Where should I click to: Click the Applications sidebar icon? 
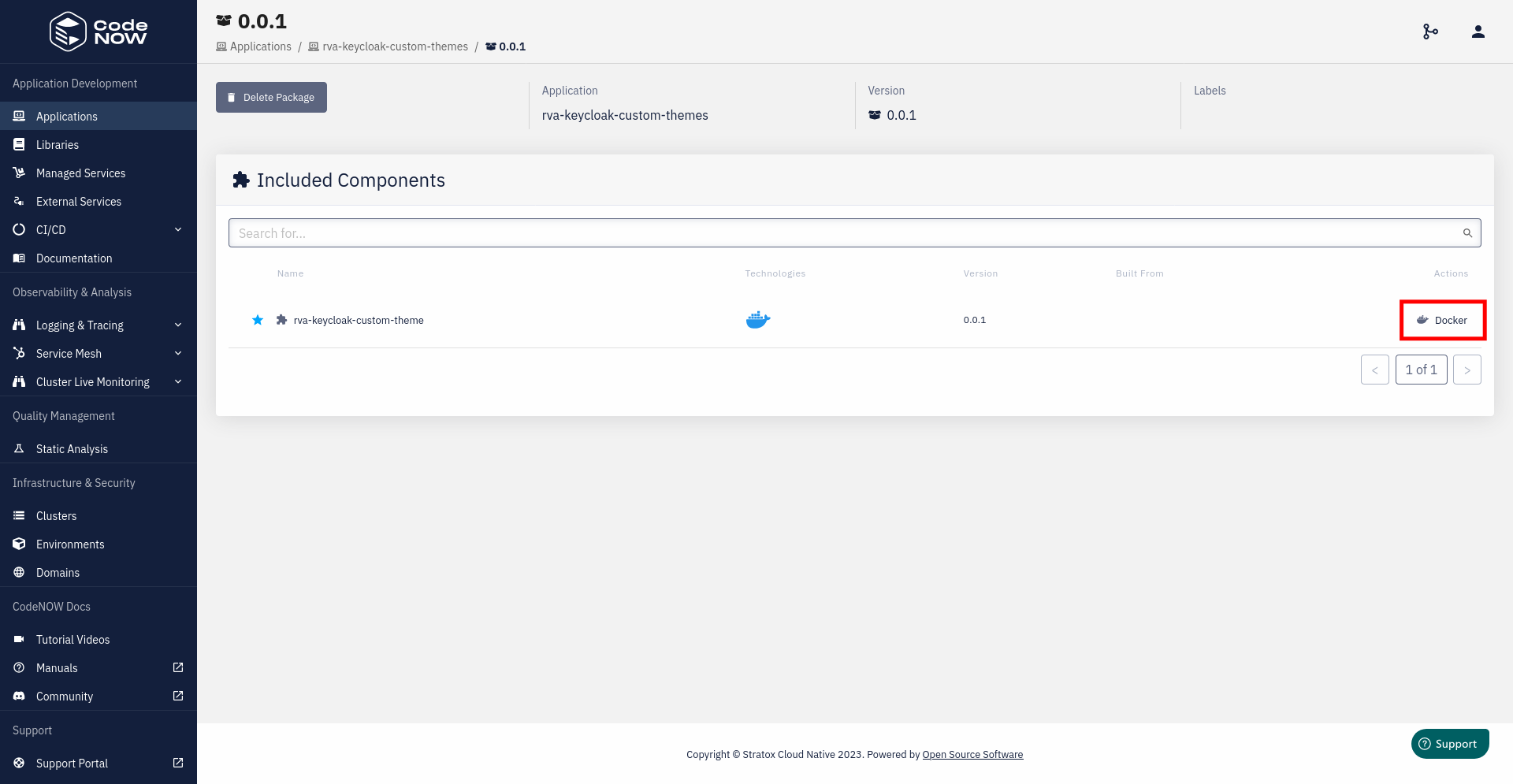coord(19,116)
